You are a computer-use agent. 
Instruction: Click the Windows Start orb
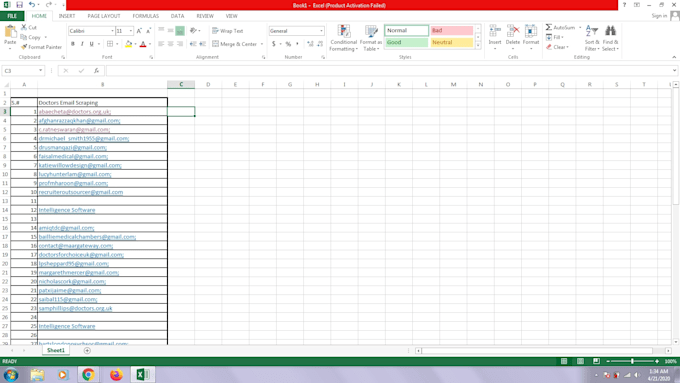10,374
